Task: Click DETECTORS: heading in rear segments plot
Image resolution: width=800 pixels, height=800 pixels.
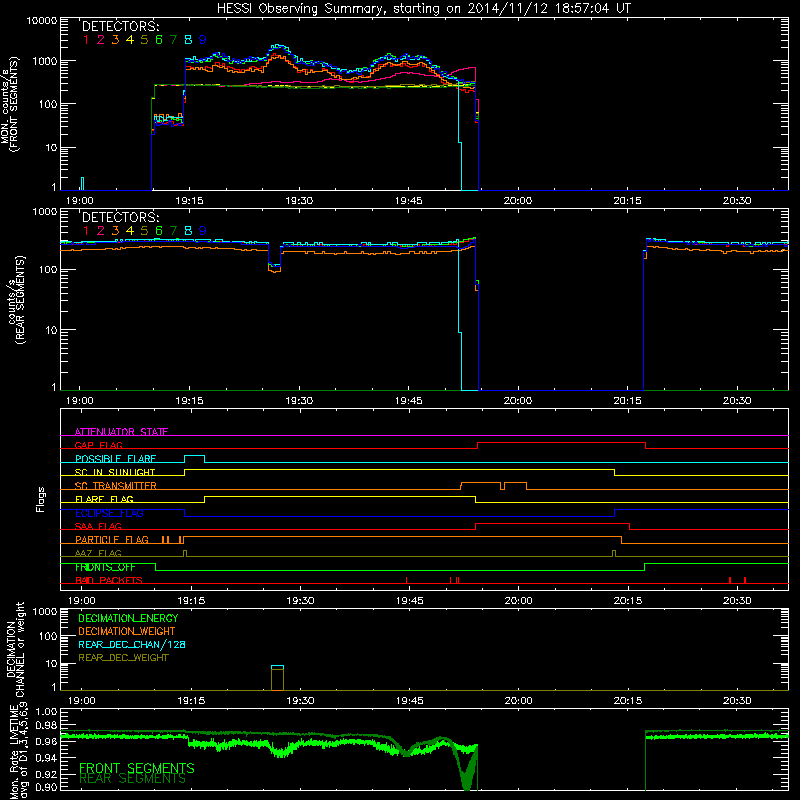Action: 120,217
